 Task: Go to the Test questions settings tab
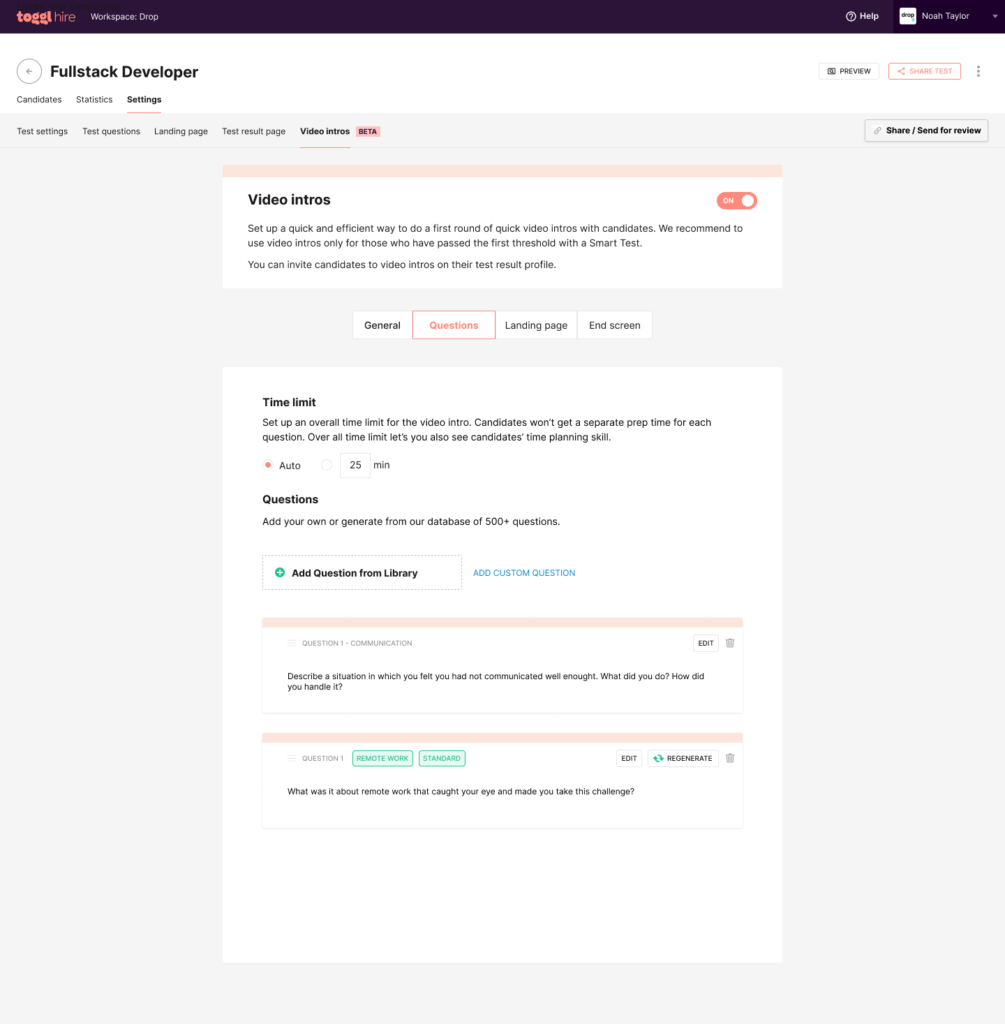(x=111, y=131)
